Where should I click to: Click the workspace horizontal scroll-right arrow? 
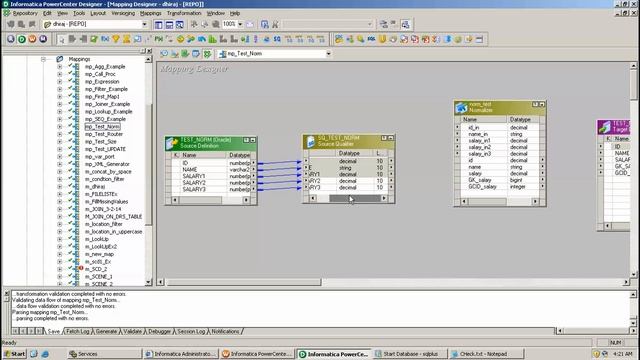626,282
